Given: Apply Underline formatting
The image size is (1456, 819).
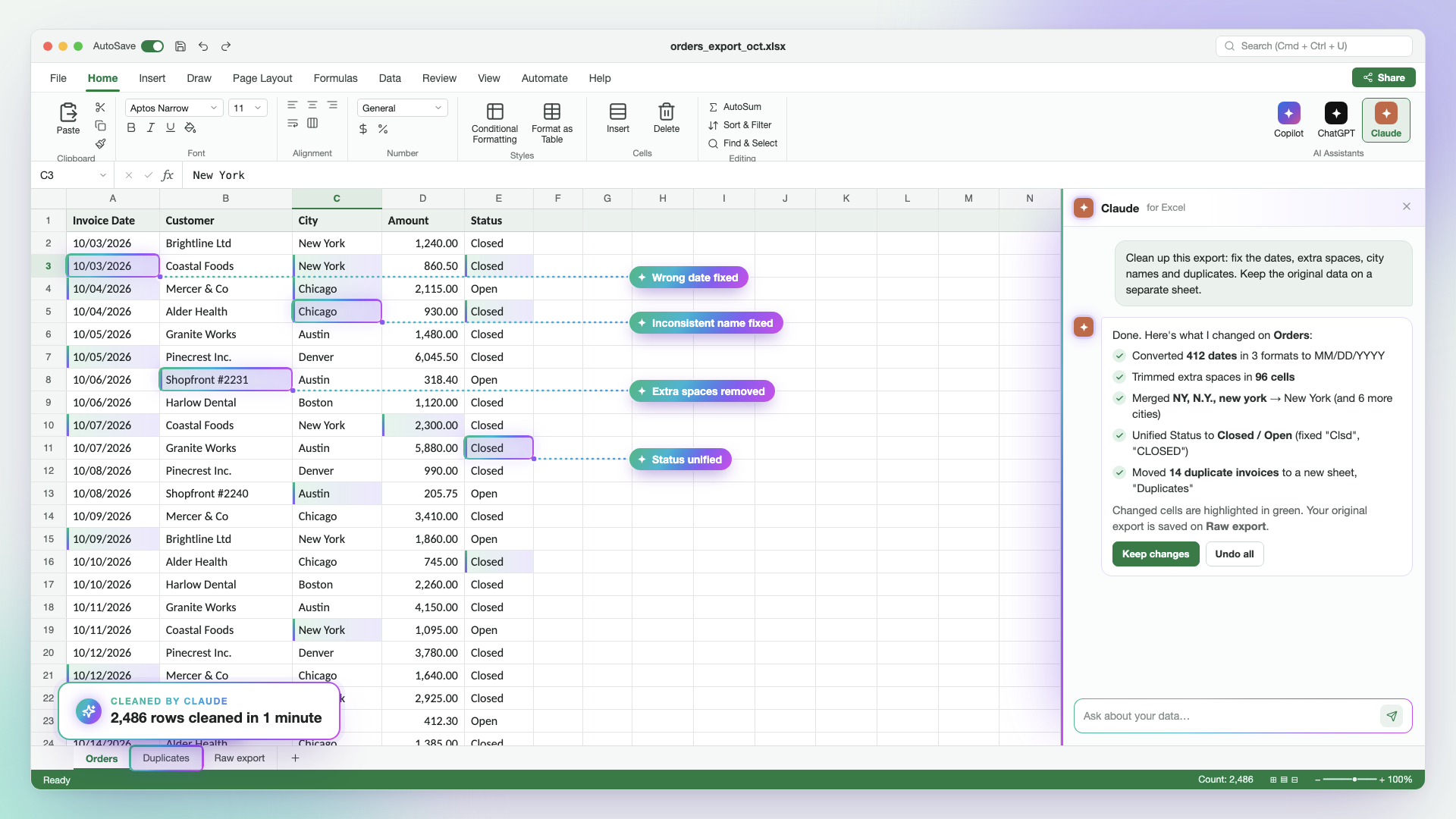Looking at the screenshot, I should point(171,127).
